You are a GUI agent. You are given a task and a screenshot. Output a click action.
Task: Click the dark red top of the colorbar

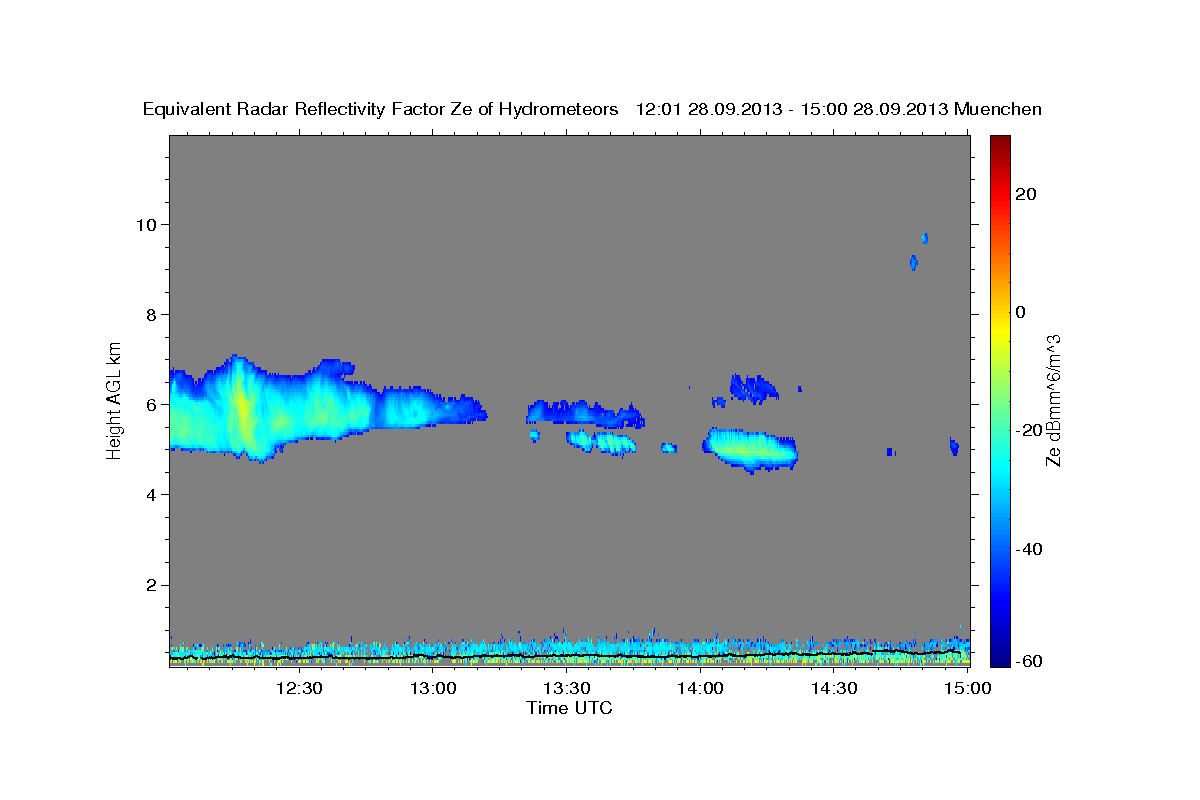pyautogui.click(x=999, y=143)
